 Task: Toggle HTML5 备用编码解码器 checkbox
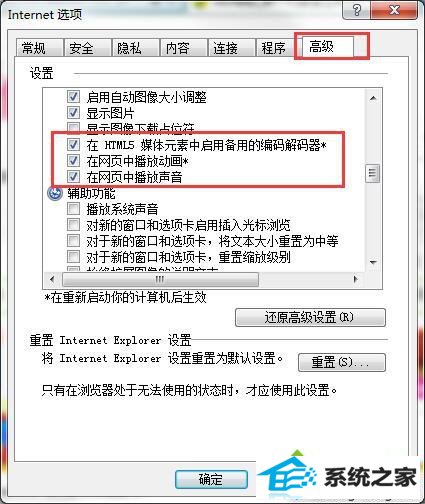coord(73,145)
